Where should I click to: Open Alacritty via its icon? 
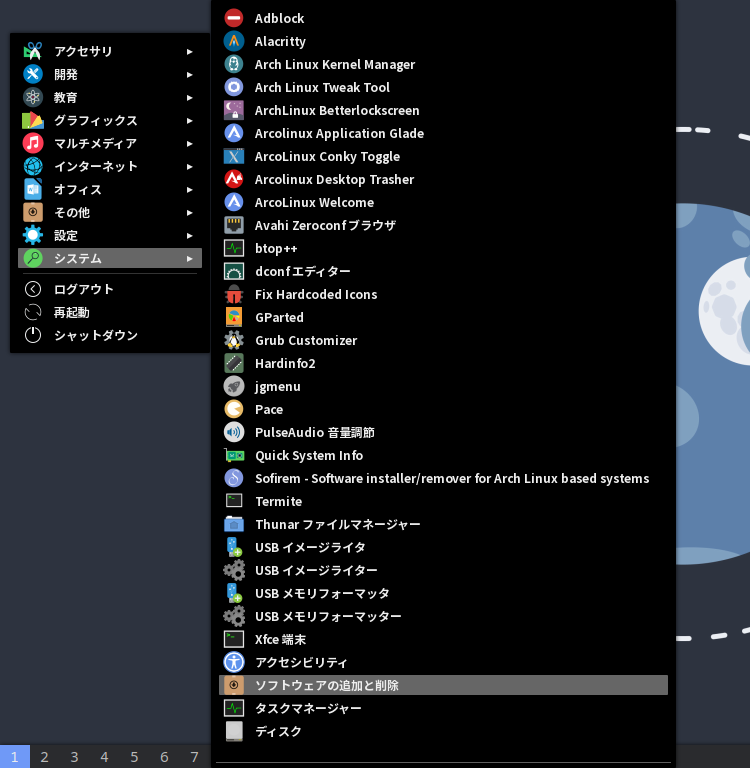234,41
